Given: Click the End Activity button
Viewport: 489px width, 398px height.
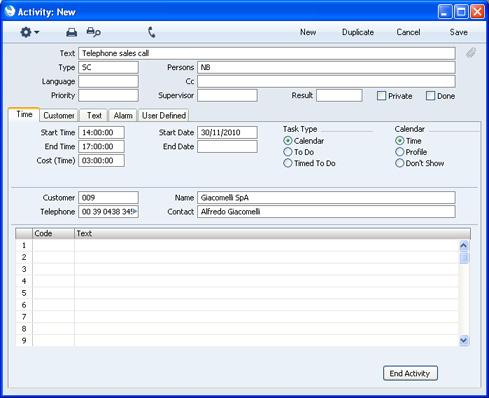Looking at the screenshot, I should coord(410,373).
